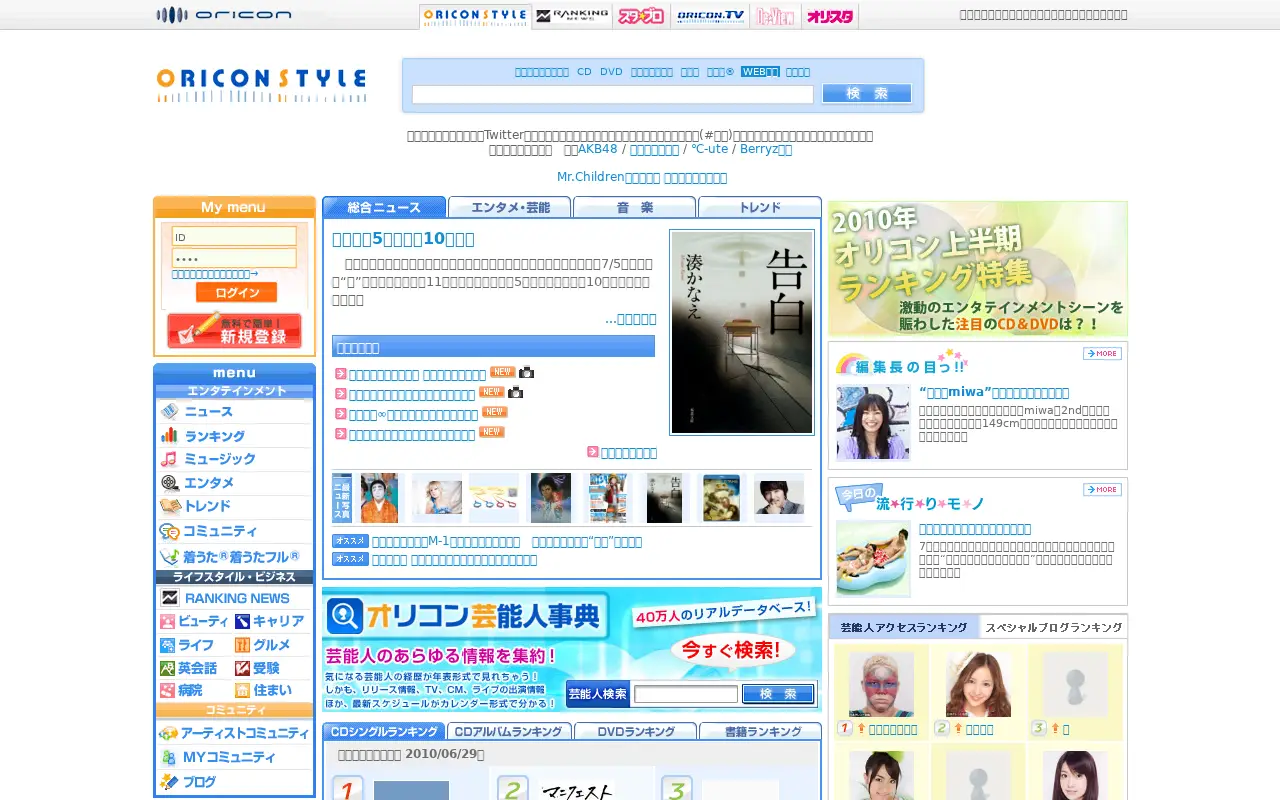Image resolution: width=1280 pixels, height=800 pixels.
Task: Switch to the トレンド news tab
Action: [x=760, y=207]
